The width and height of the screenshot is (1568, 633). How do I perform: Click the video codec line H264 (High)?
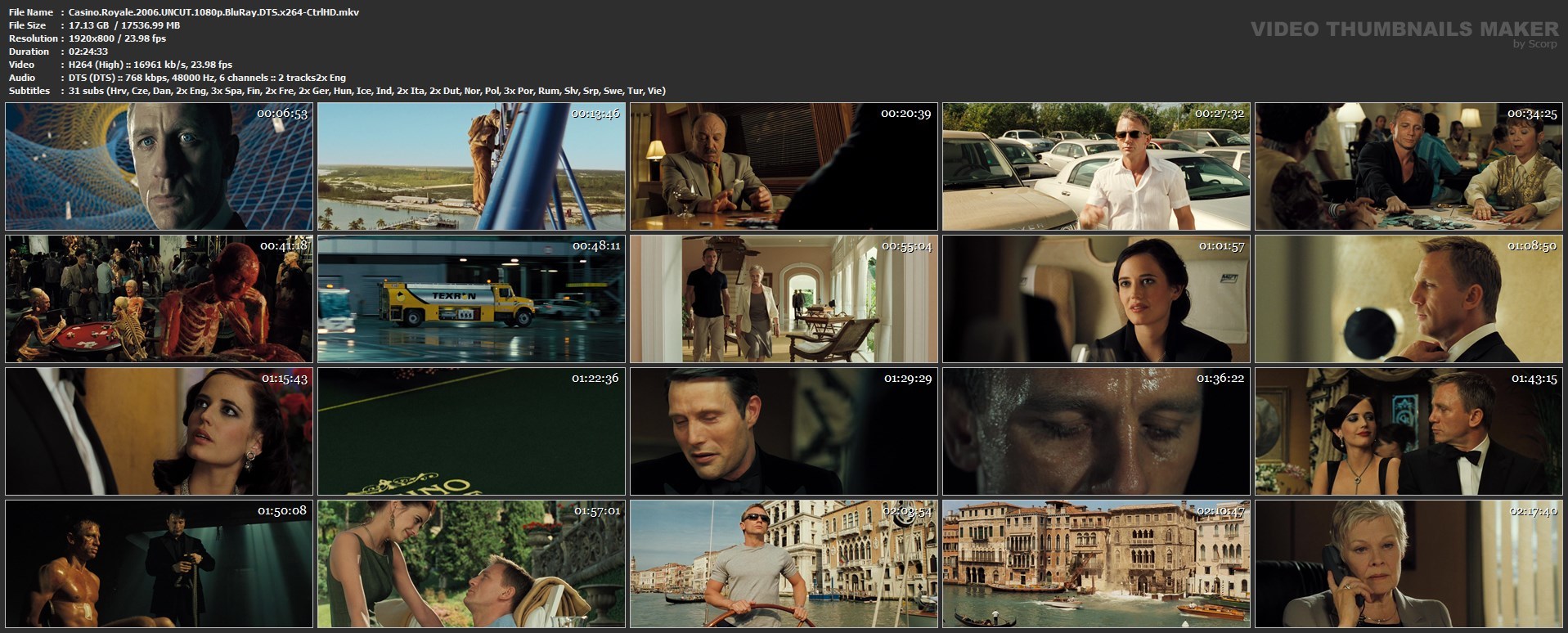click(151, 65)
